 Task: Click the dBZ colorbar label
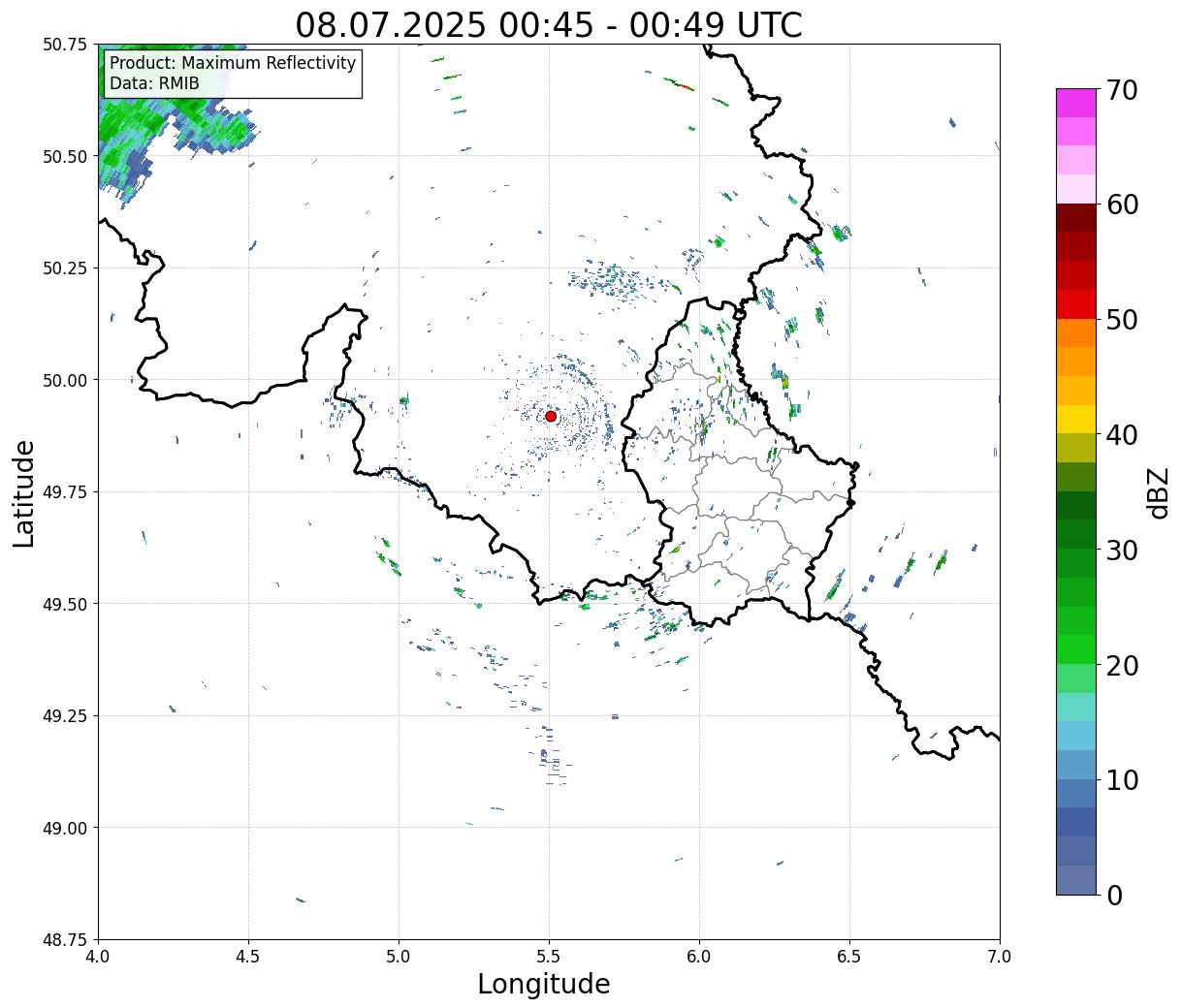[1158, 492]
